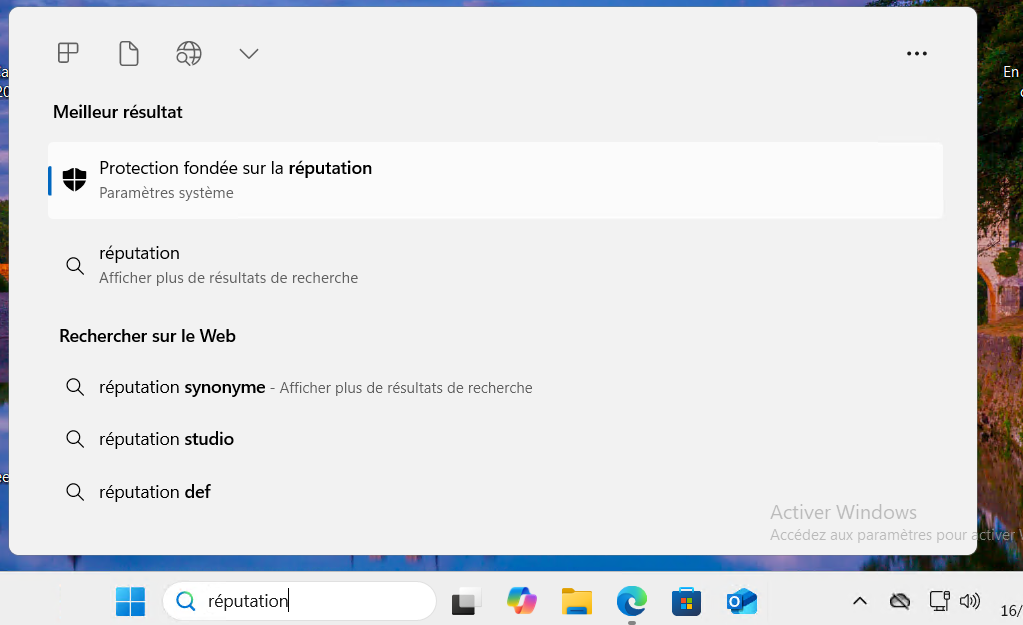Open Task View from taskbar
This screenshot has height=625, width=1023.
pos(466,601)
